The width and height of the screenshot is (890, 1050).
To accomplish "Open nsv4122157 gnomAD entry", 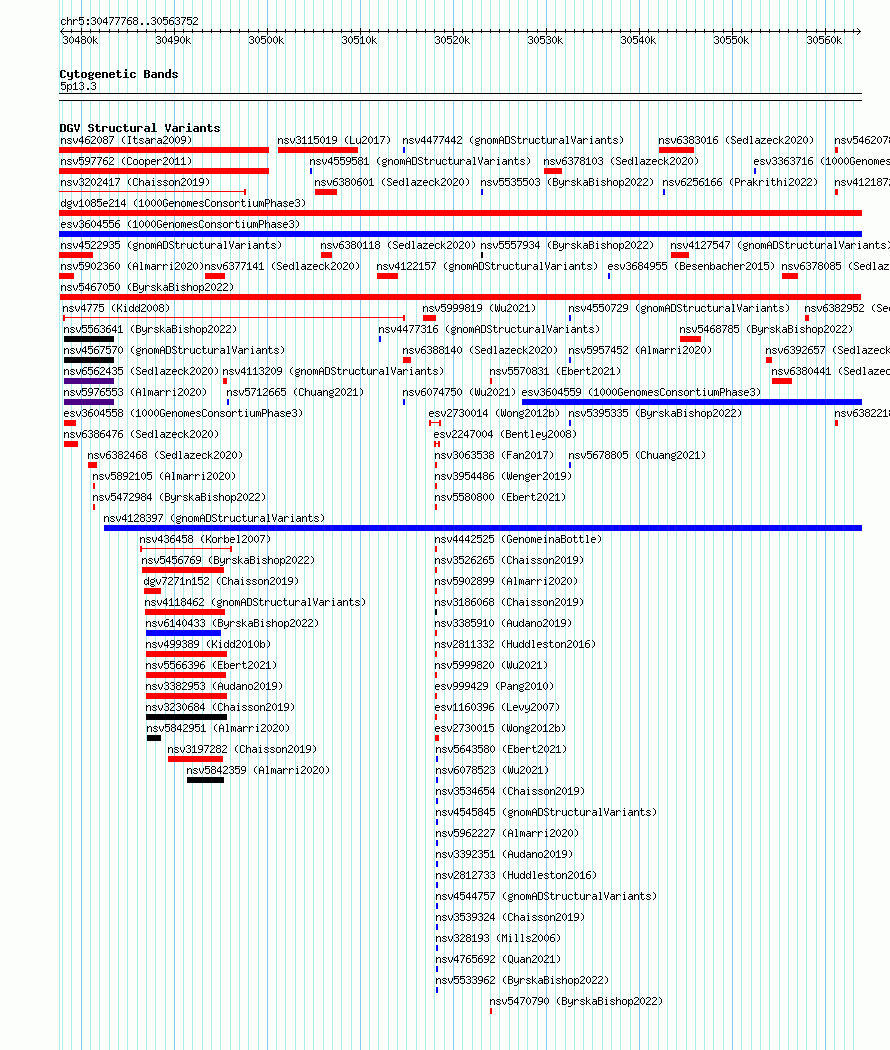I will (x=487, y=266).
